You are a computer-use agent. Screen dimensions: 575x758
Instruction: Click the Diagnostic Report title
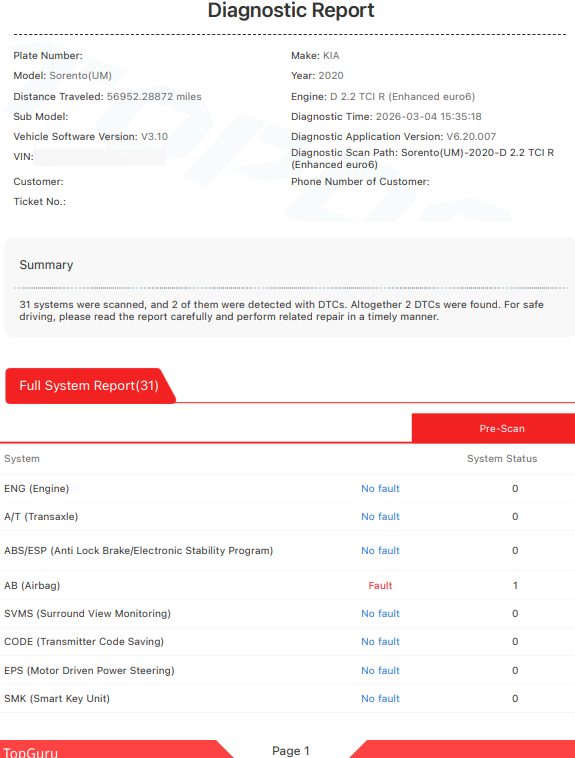(291, 10)
